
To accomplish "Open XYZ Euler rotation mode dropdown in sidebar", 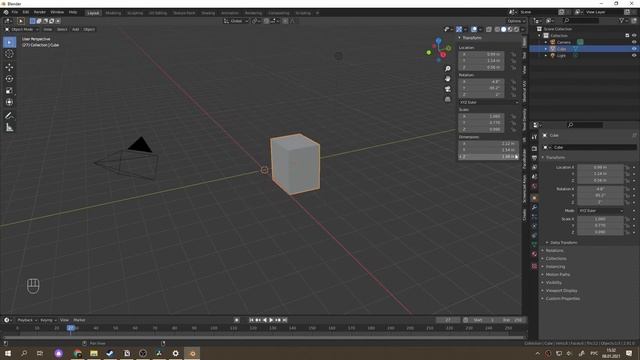I will coord(489,102).
